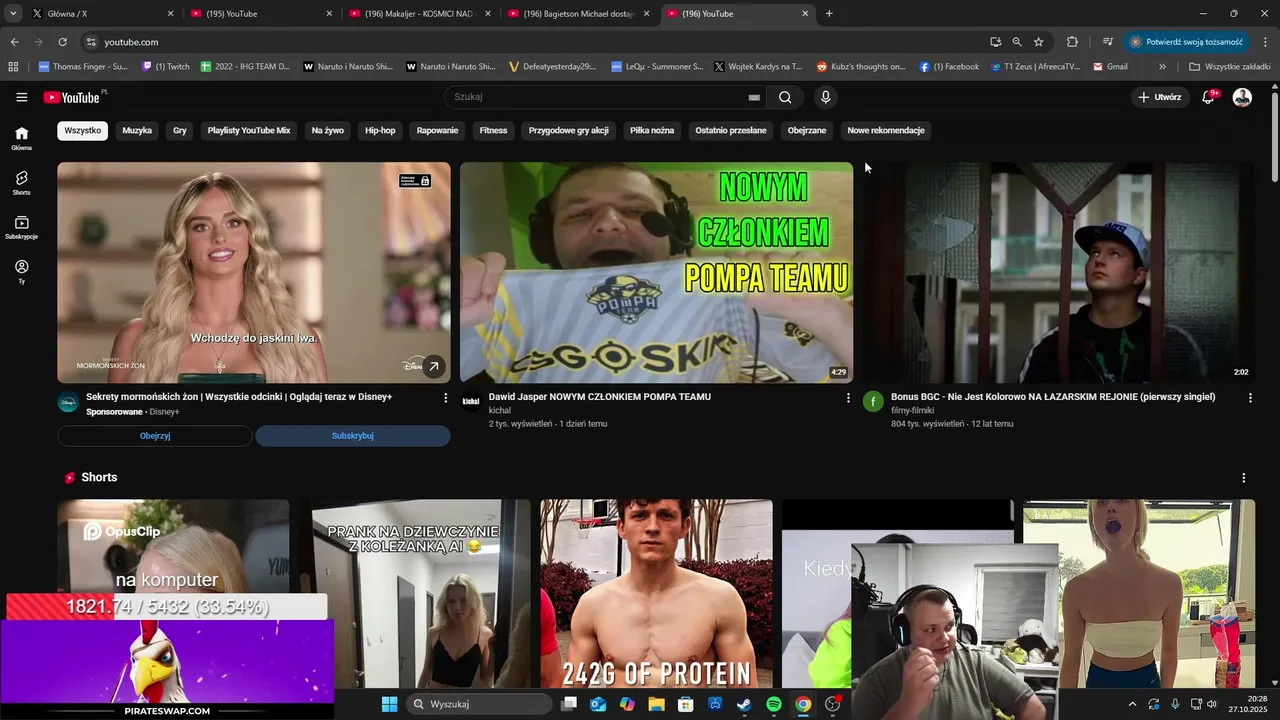Open the Disney+ ad external link arrow
1280x720 pixels.
click(433, 367)
